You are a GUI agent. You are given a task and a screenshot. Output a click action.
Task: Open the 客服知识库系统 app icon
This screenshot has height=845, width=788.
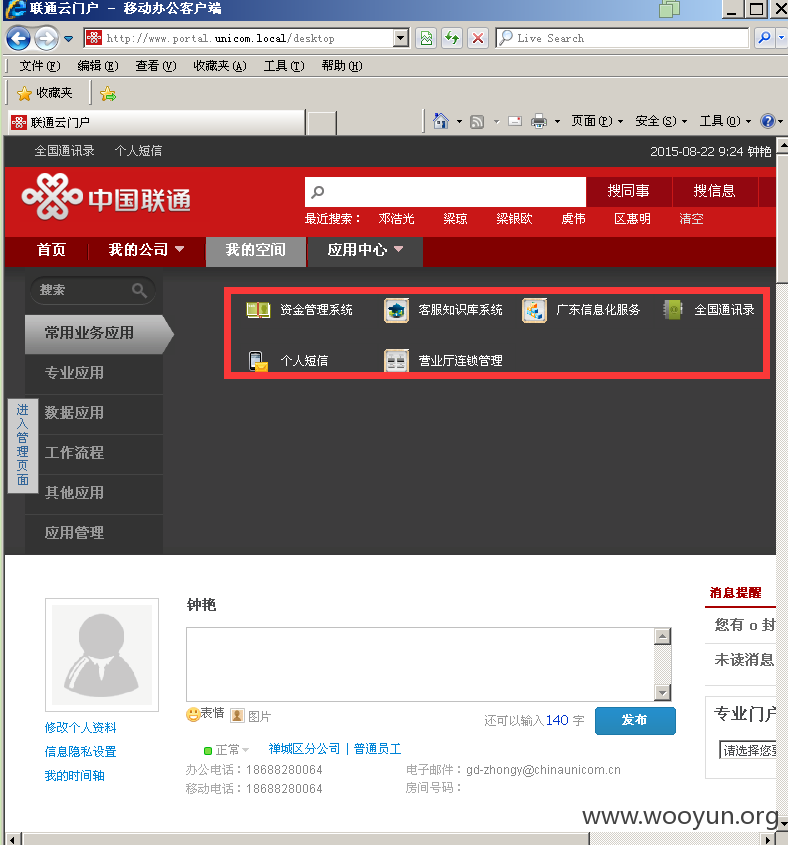(396, 310)
